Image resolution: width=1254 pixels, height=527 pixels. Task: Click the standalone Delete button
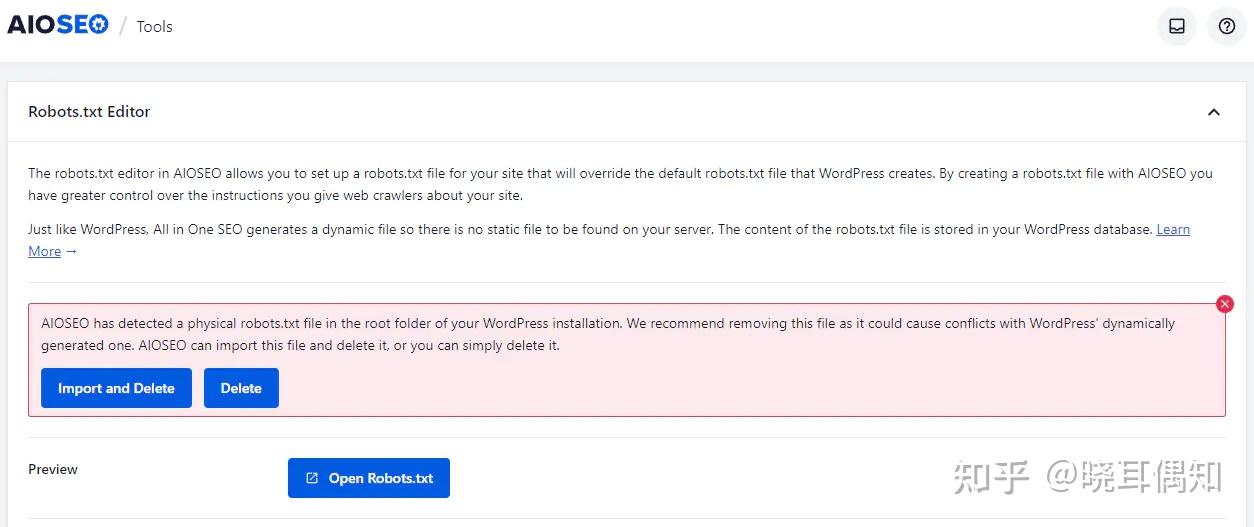[x=241, y=388]
